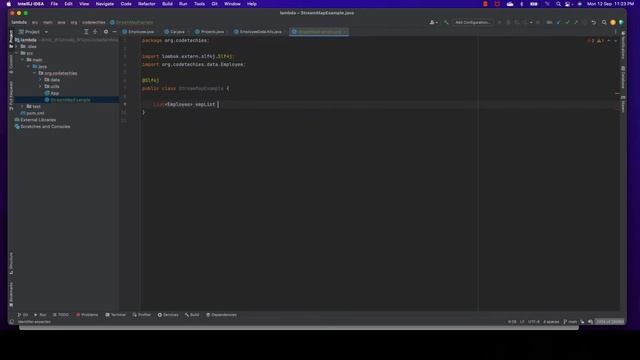Click Git Commit checkmark icon
Image resolution: width=640 pixels, height=360 pixels.
567,22
